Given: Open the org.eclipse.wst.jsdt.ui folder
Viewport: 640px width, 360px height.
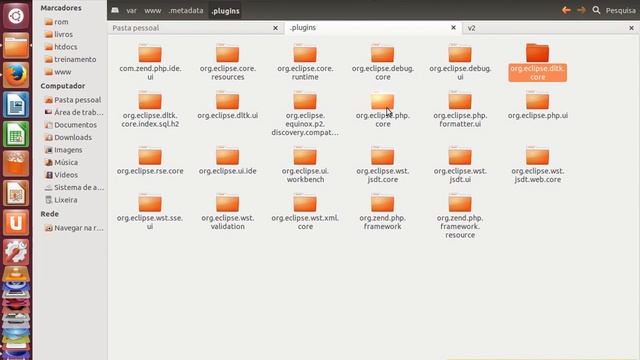Looking at the screenshot, I should pos(460,164).
